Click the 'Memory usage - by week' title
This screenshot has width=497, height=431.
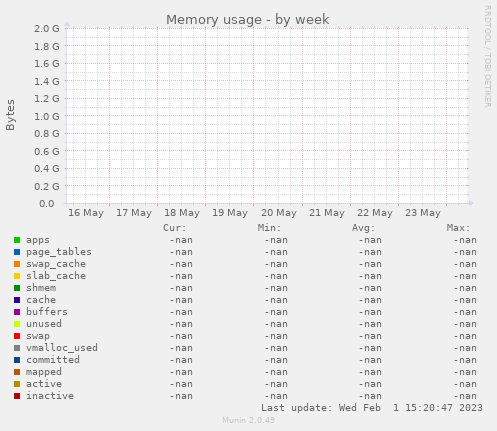click(x=248, y=20)
